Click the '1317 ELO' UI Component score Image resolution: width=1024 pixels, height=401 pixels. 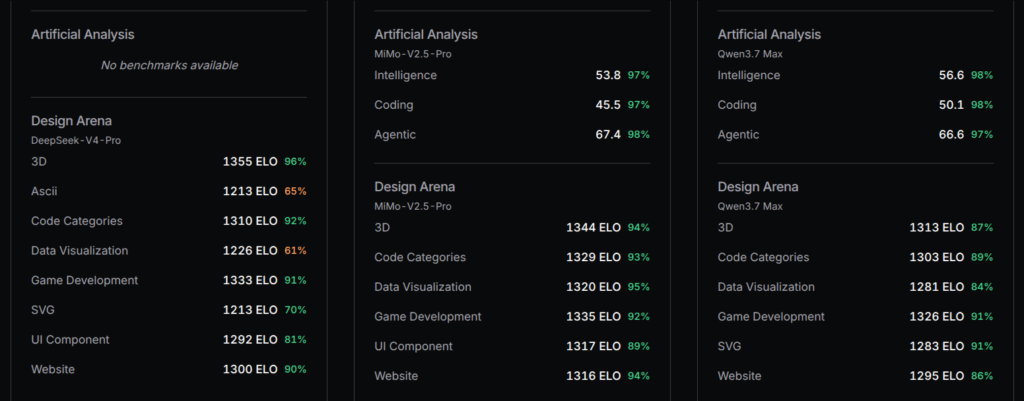pyautogui.click(x=594, y=346)
